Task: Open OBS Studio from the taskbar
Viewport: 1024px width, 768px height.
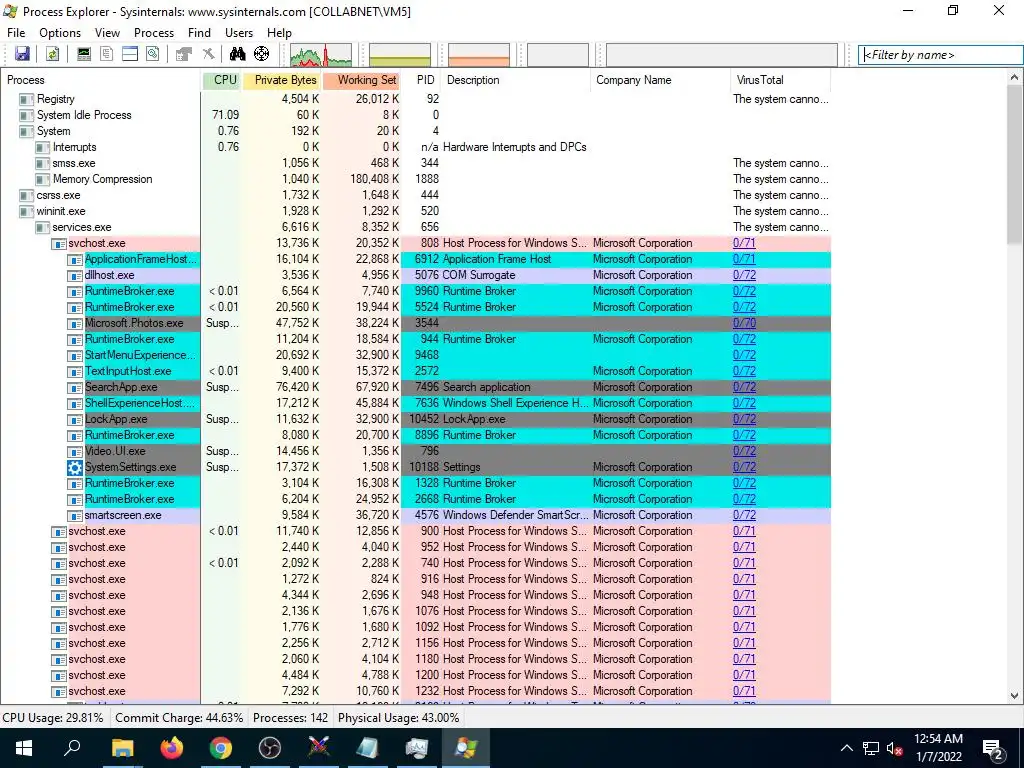Action: pyautogui.click(x=270, y=748)
